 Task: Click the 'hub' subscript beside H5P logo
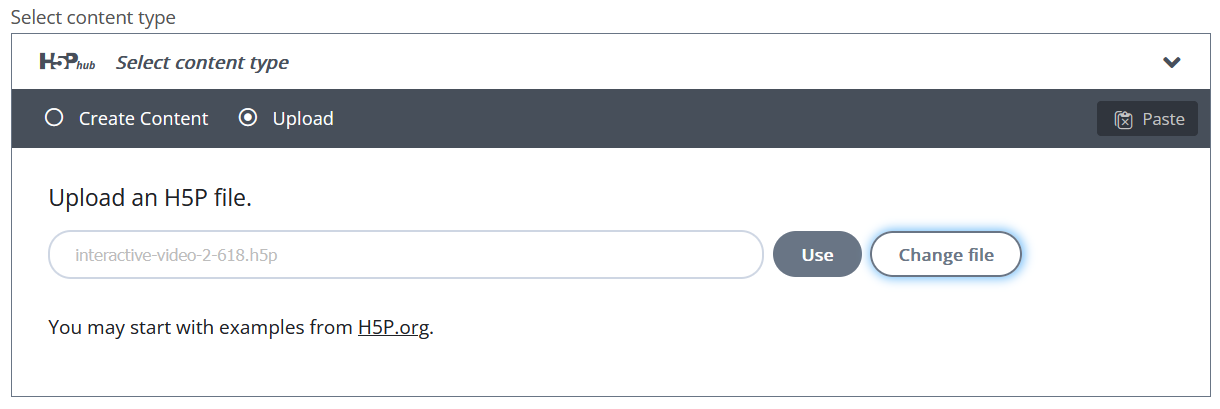coord(87,65)
